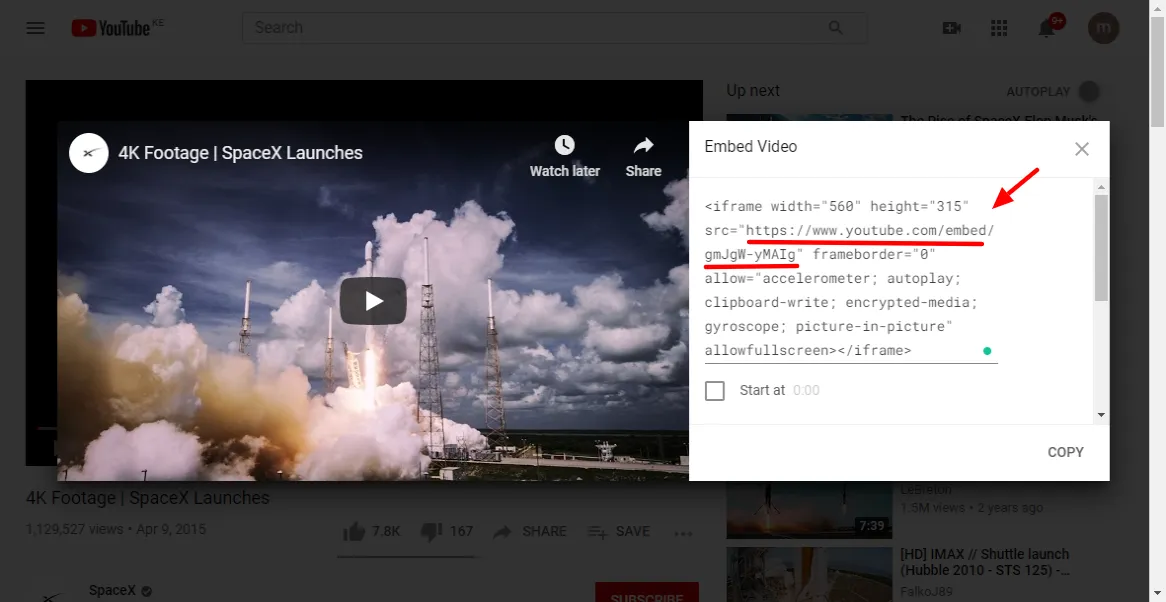This screenshot has width=1166, height=602.
Task: Open the Create video upload icon
Action: 951,28
